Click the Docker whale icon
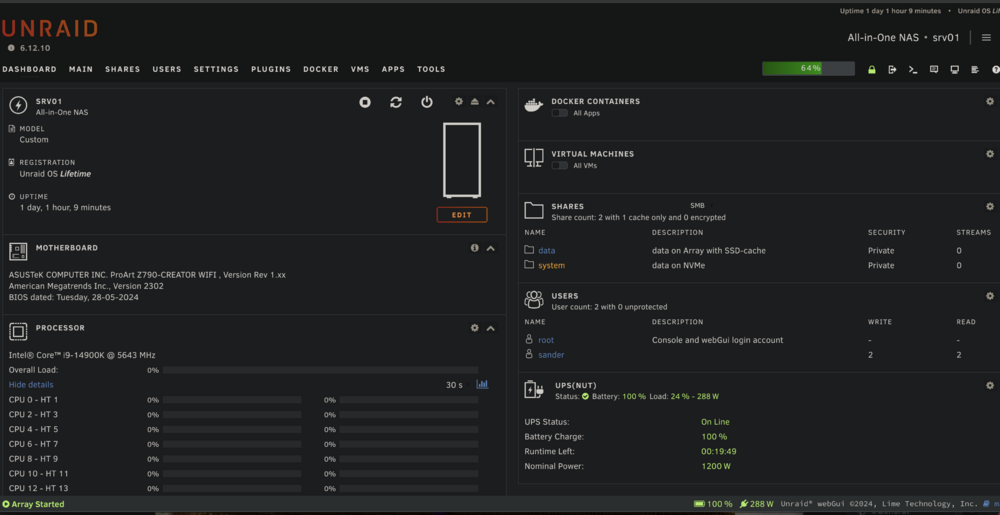Viewport: 1000px width, 515px height. [x=534, y=105]
